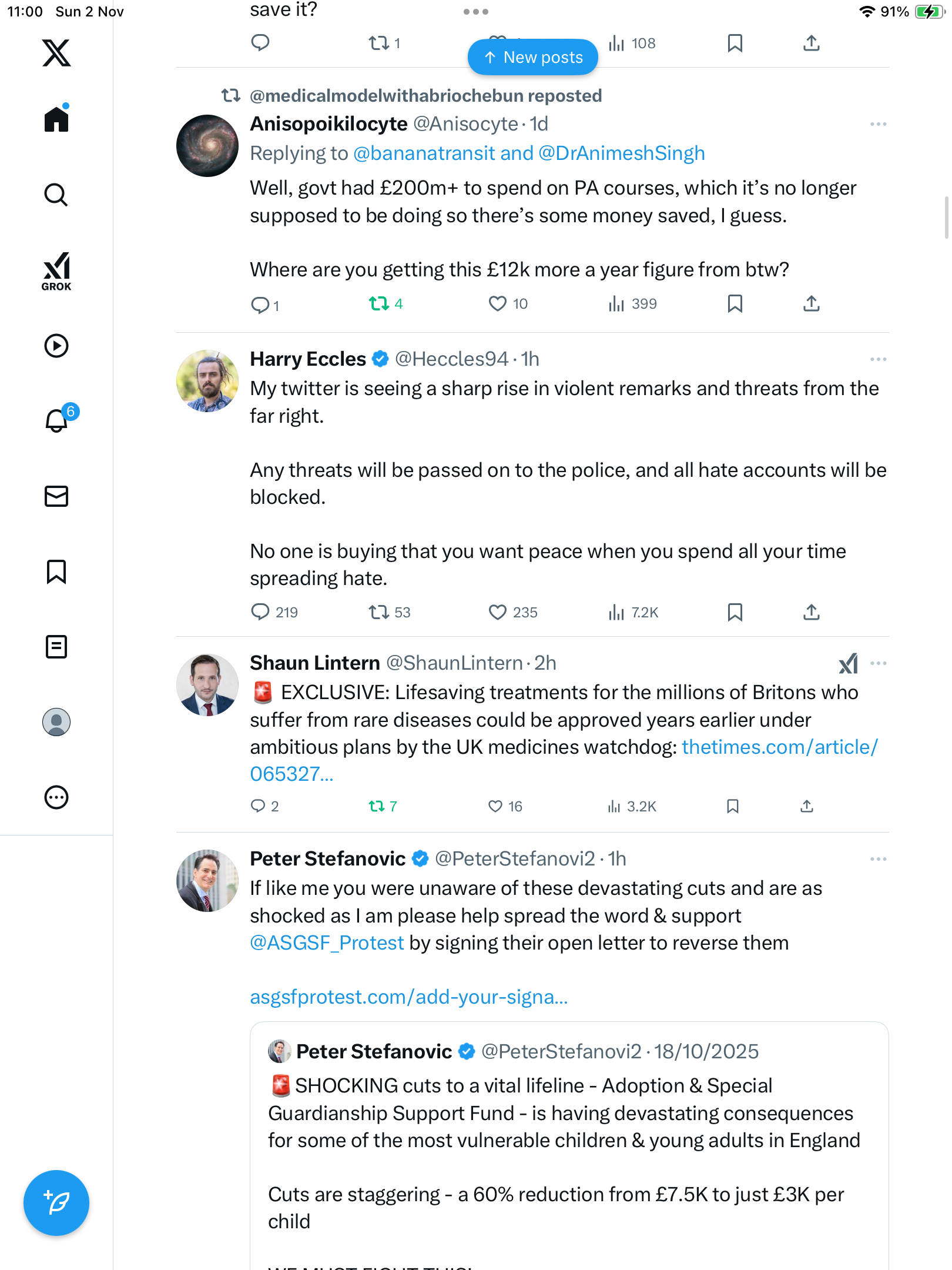Bookmark the Anisopoikilocyte post

pyautogui.click(x=735, y=304)
